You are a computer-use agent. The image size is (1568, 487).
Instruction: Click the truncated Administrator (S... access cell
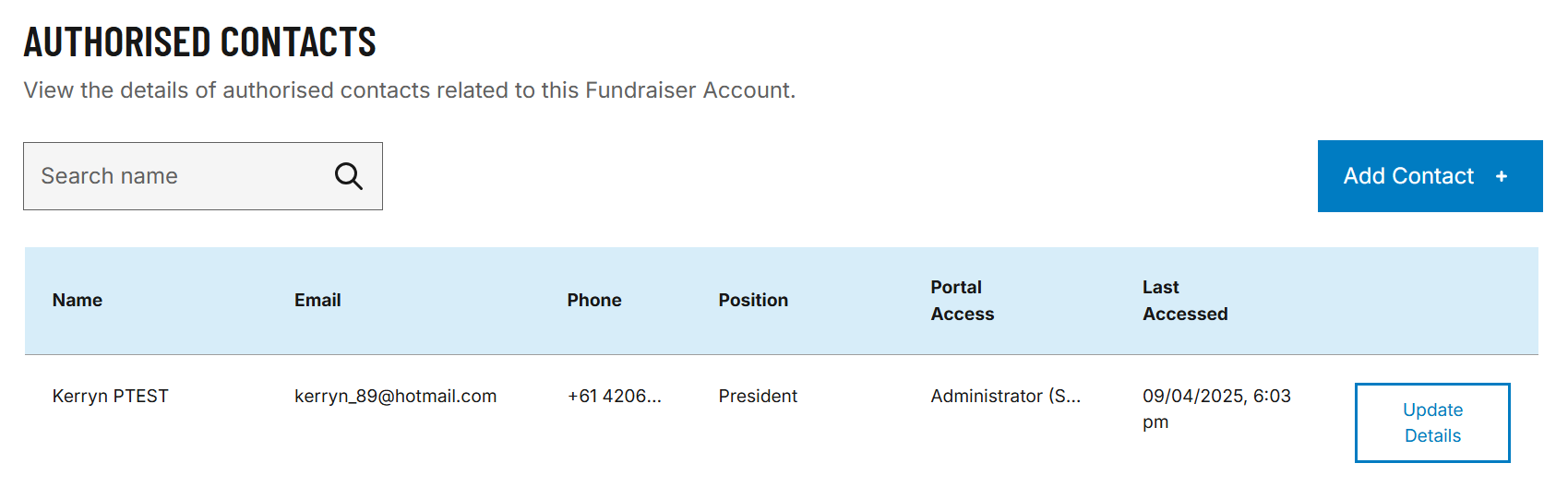(x=1006, y=397)
